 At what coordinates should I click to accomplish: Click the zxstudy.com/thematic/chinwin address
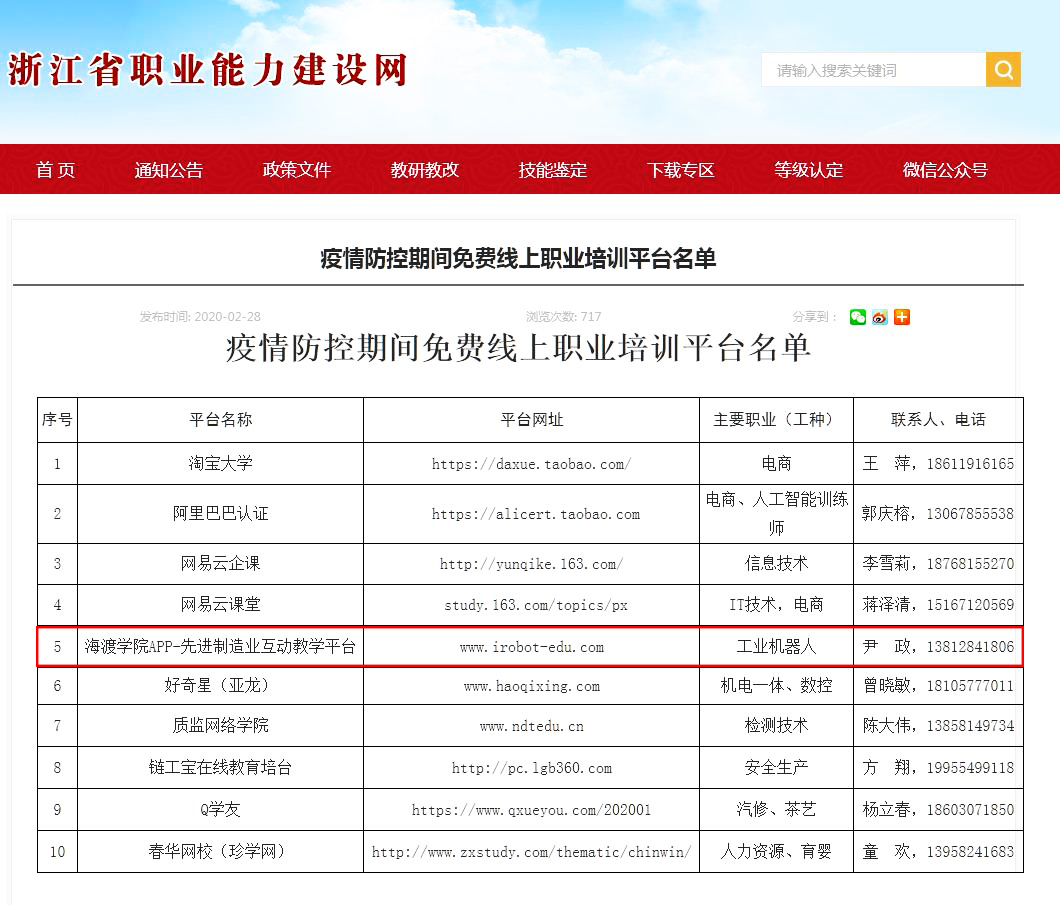click(x=531, y=852)
